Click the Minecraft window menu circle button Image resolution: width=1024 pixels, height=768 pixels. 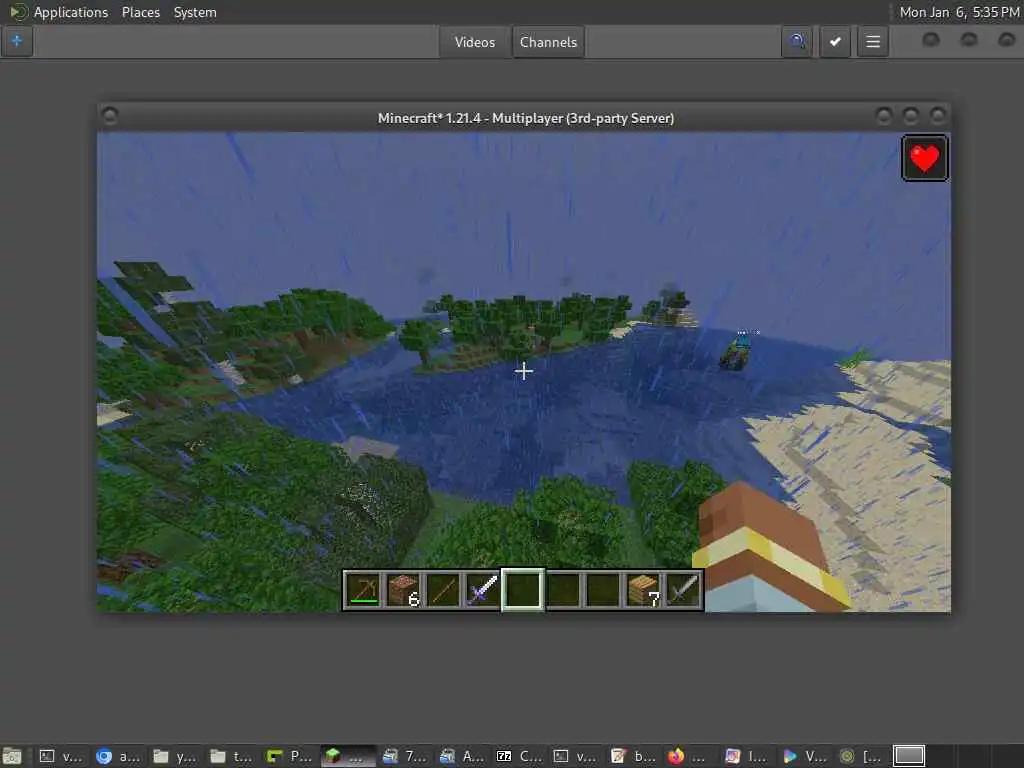pos(110,116)
